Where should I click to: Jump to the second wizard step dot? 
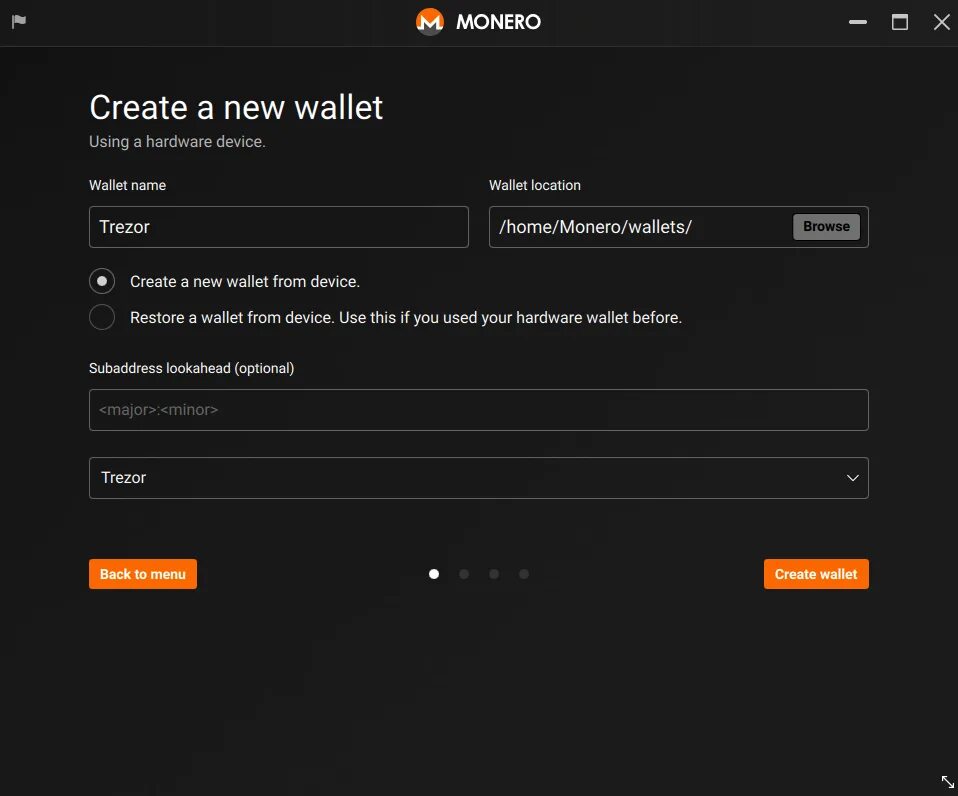point(464,574)
